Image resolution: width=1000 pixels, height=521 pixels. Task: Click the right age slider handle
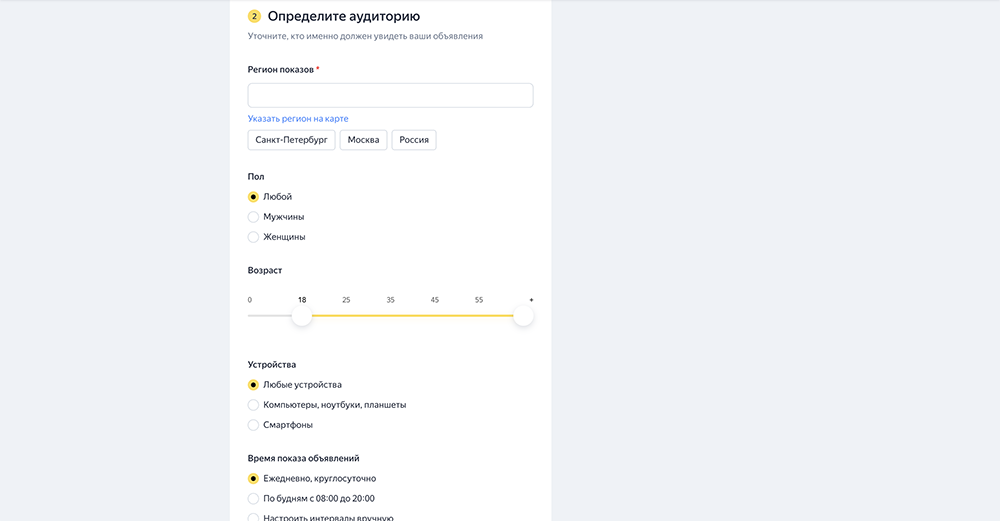pyautogui.click(x=523, y=316)
